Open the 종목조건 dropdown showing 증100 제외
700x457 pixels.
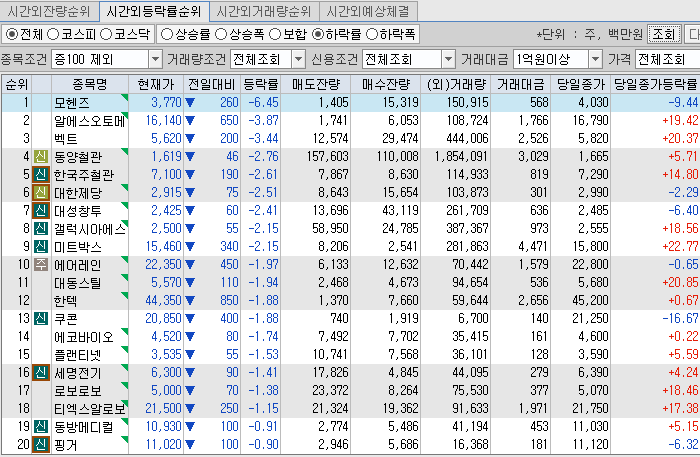[x=106, y=59]
